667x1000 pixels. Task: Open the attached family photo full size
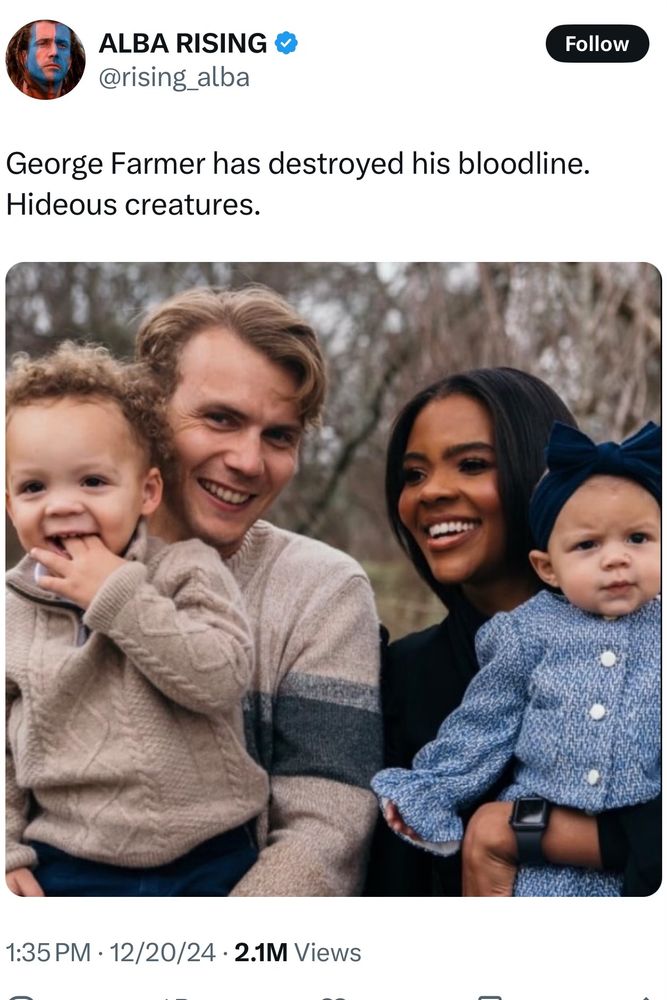click(x=334, y=579)
